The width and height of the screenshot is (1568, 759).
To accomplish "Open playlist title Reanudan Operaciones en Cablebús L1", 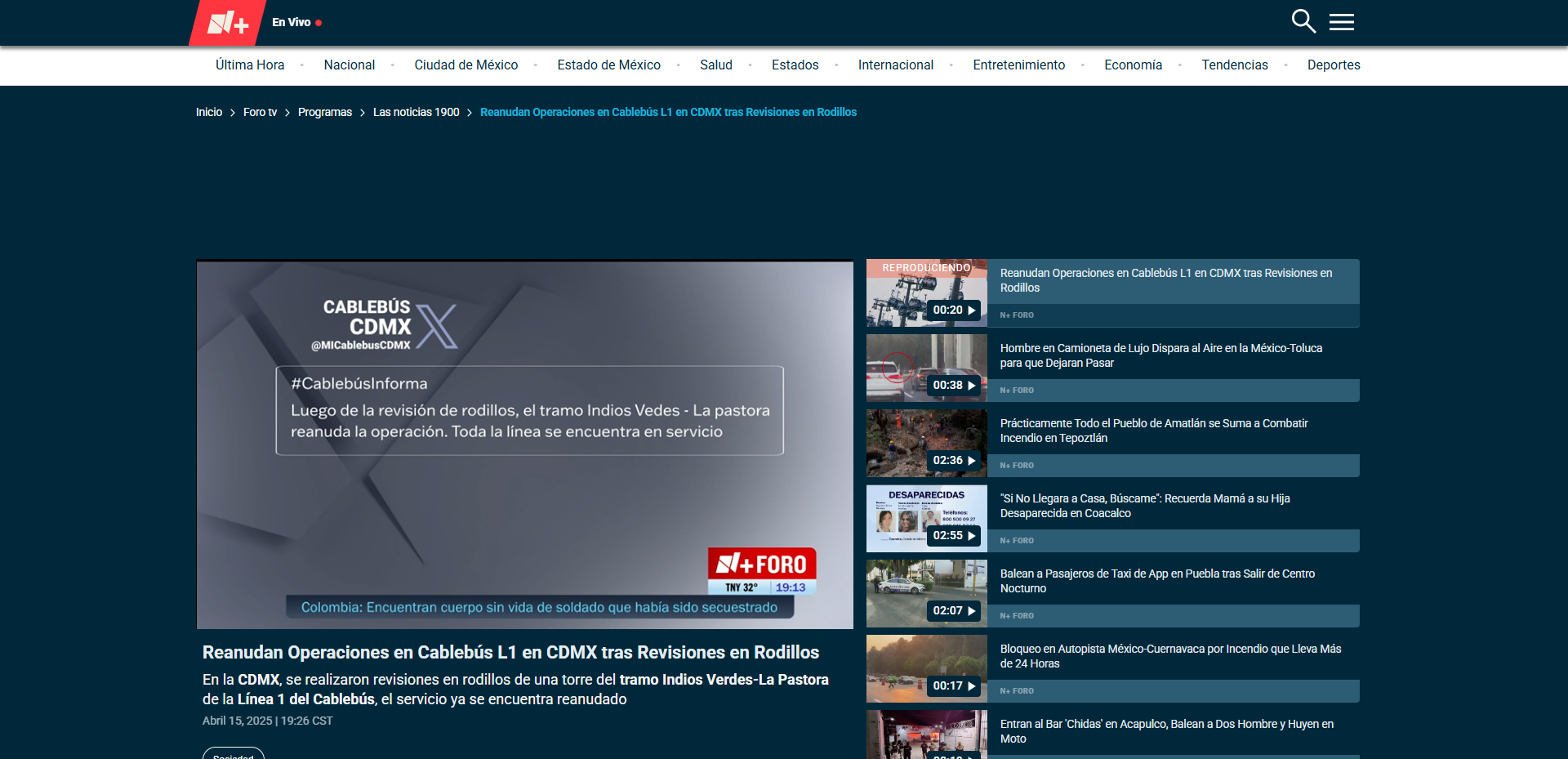I will [x=1166, y=280].
